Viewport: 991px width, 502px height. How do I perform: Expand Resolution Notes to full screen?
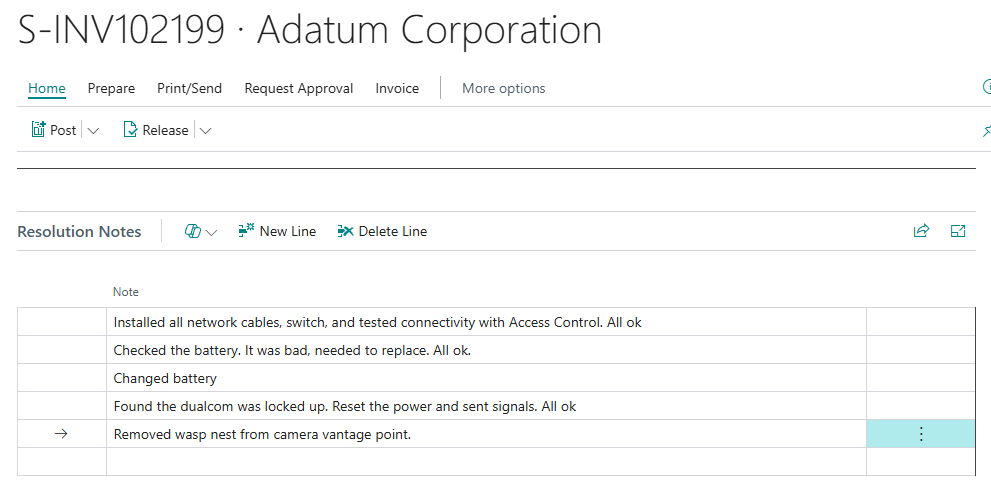tap(958, 231)
